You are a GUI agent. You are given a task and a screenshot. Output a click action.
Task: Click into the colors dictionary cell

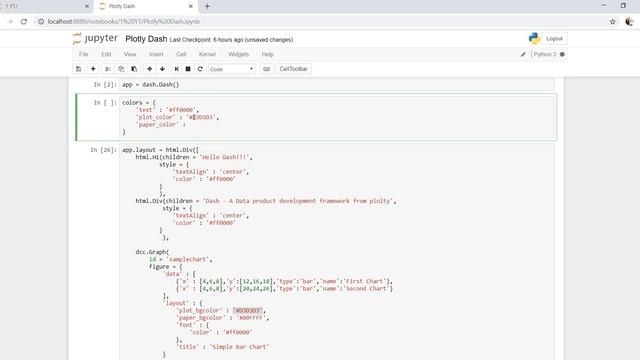tap(337, 117)
